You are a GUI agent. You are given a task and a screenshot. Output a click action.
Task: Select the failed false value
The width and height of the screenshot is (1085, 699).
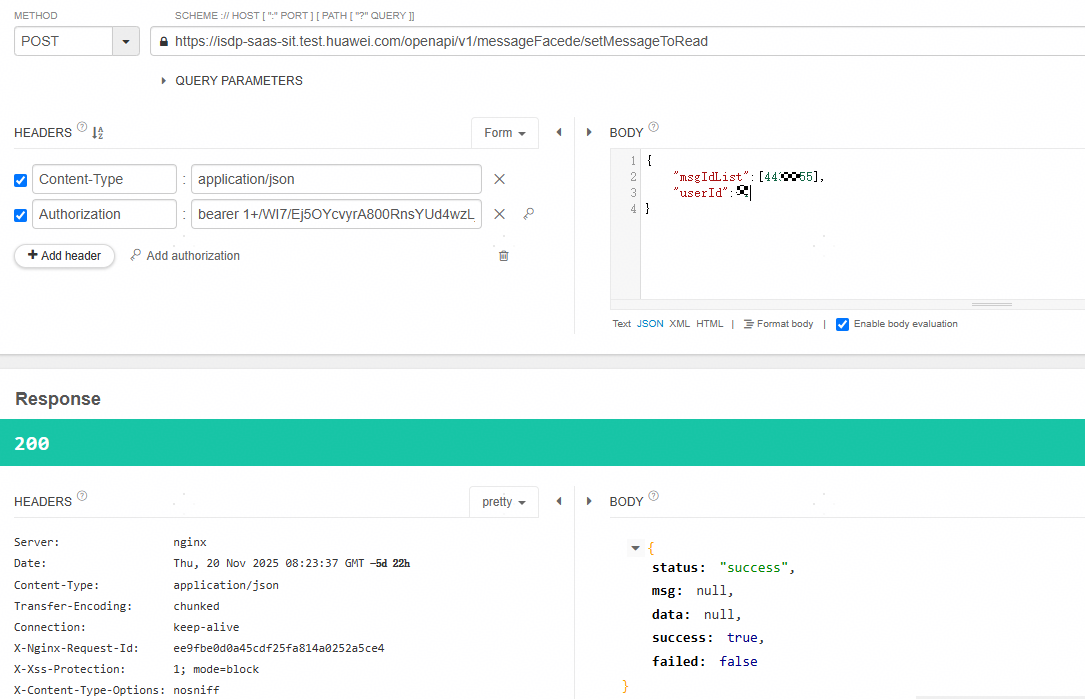738,662
